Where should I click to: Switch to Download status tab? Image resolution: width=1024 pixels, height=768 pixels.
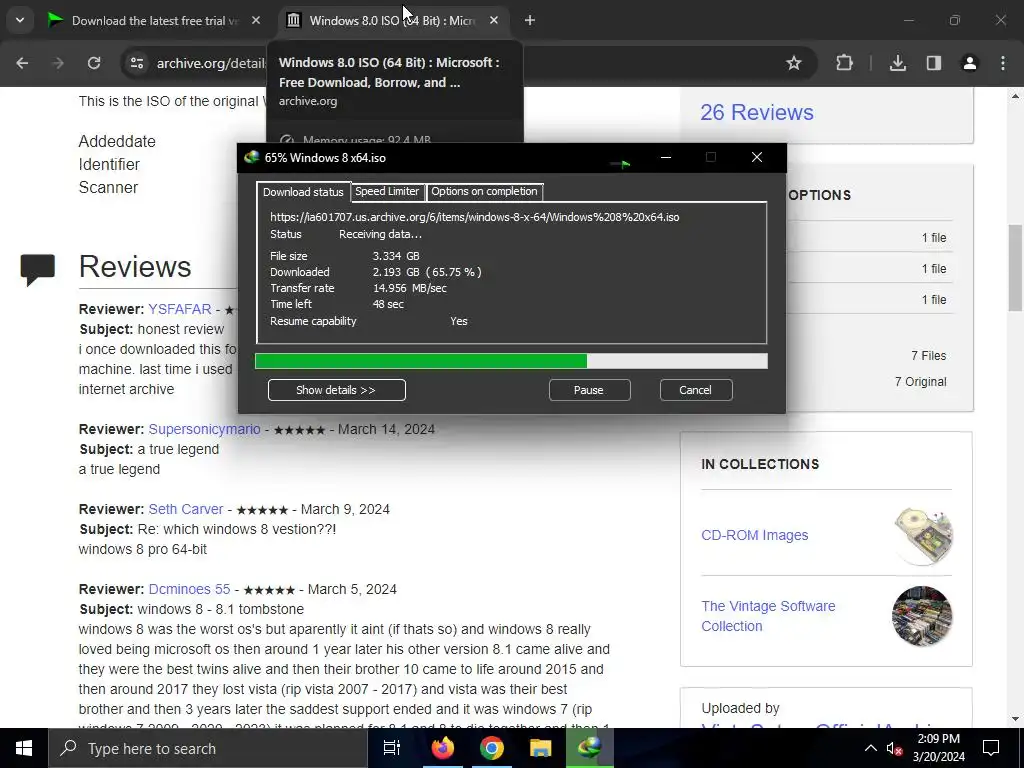point(303,192)
